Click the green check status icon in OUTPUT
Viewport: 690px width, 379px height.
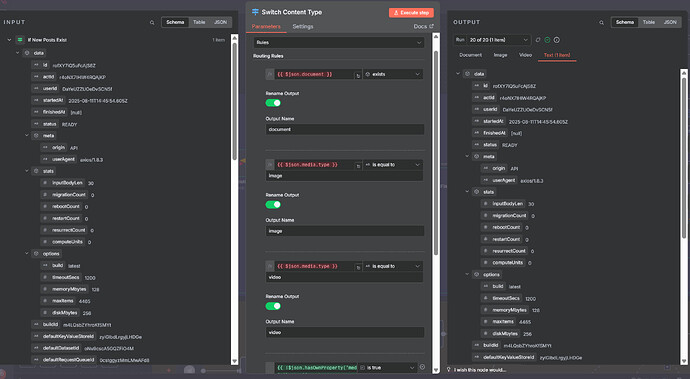pyautogui.click(x=547, y=40)
